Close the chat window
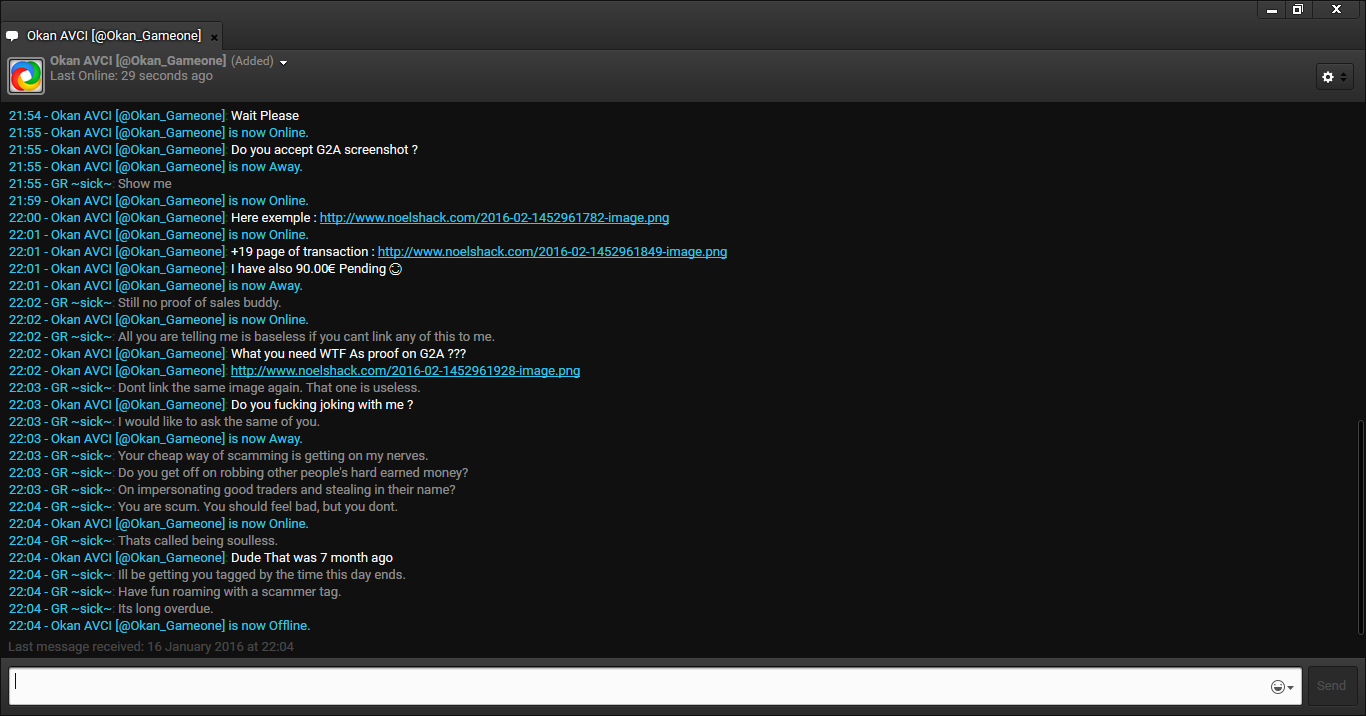The width and height of the screenshot is (1366, 716). point(1336,9)
